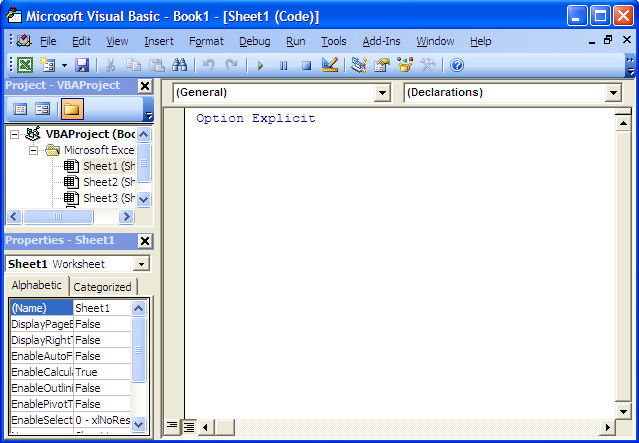Click the Reset stop icon
639x443 pixels.
point(306,65)
